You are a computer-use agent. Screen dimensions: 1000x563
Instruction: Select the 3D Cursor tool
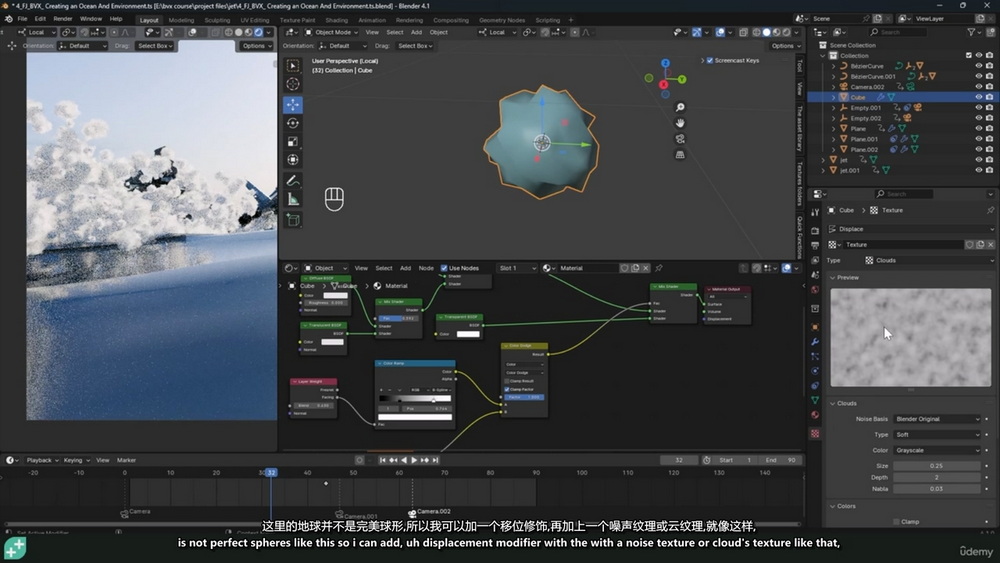pos(293,84)
